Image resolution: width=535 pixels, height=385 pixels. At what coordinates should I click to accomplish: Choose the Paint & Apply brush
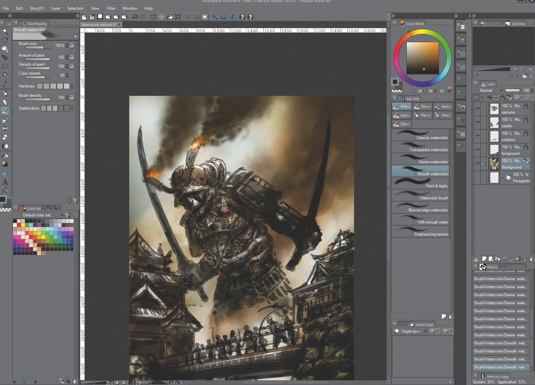420,183
